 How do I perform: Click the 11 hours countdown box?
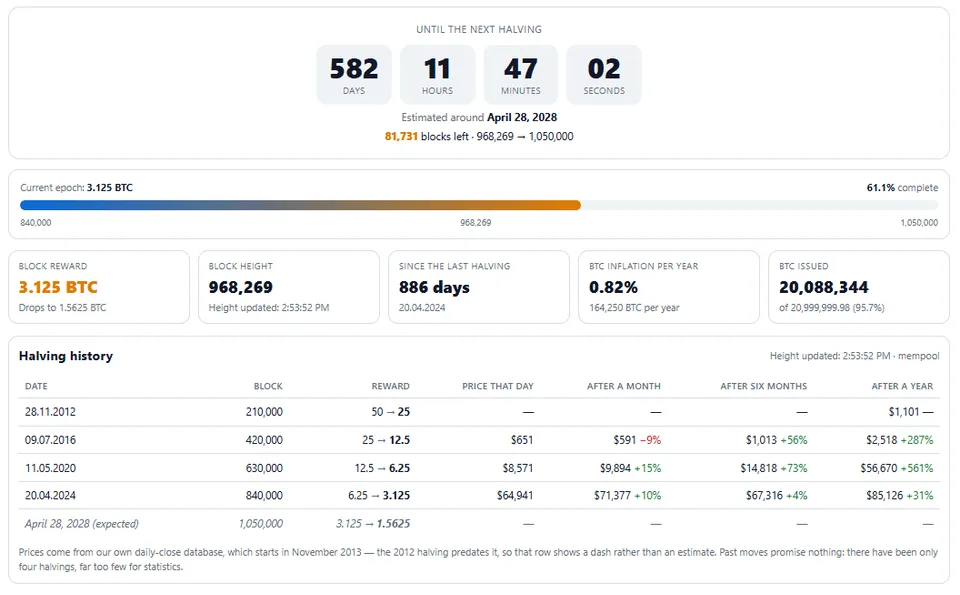click(437, 75)
